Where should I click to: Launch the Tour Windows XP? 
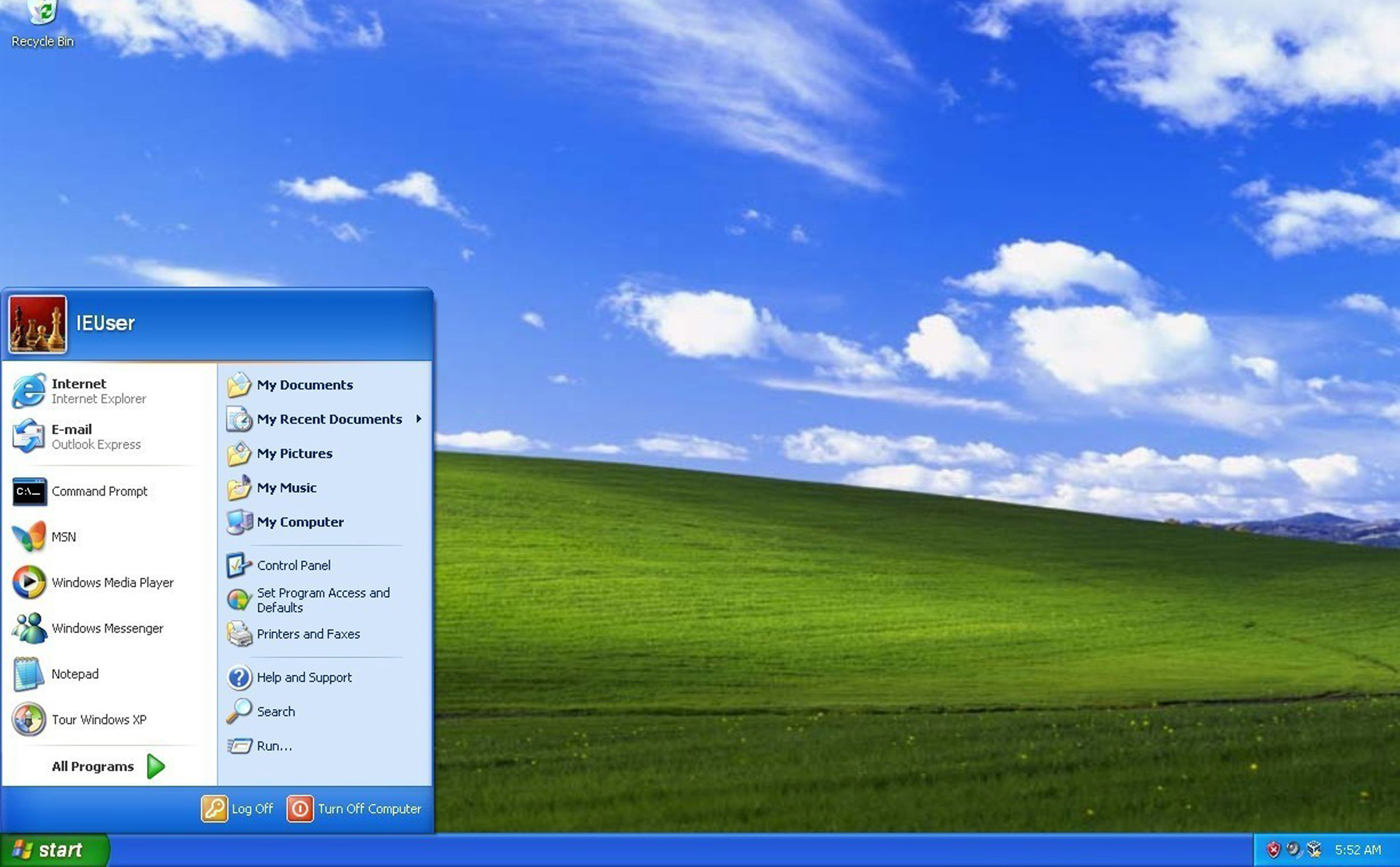click(x=100, y=719)
